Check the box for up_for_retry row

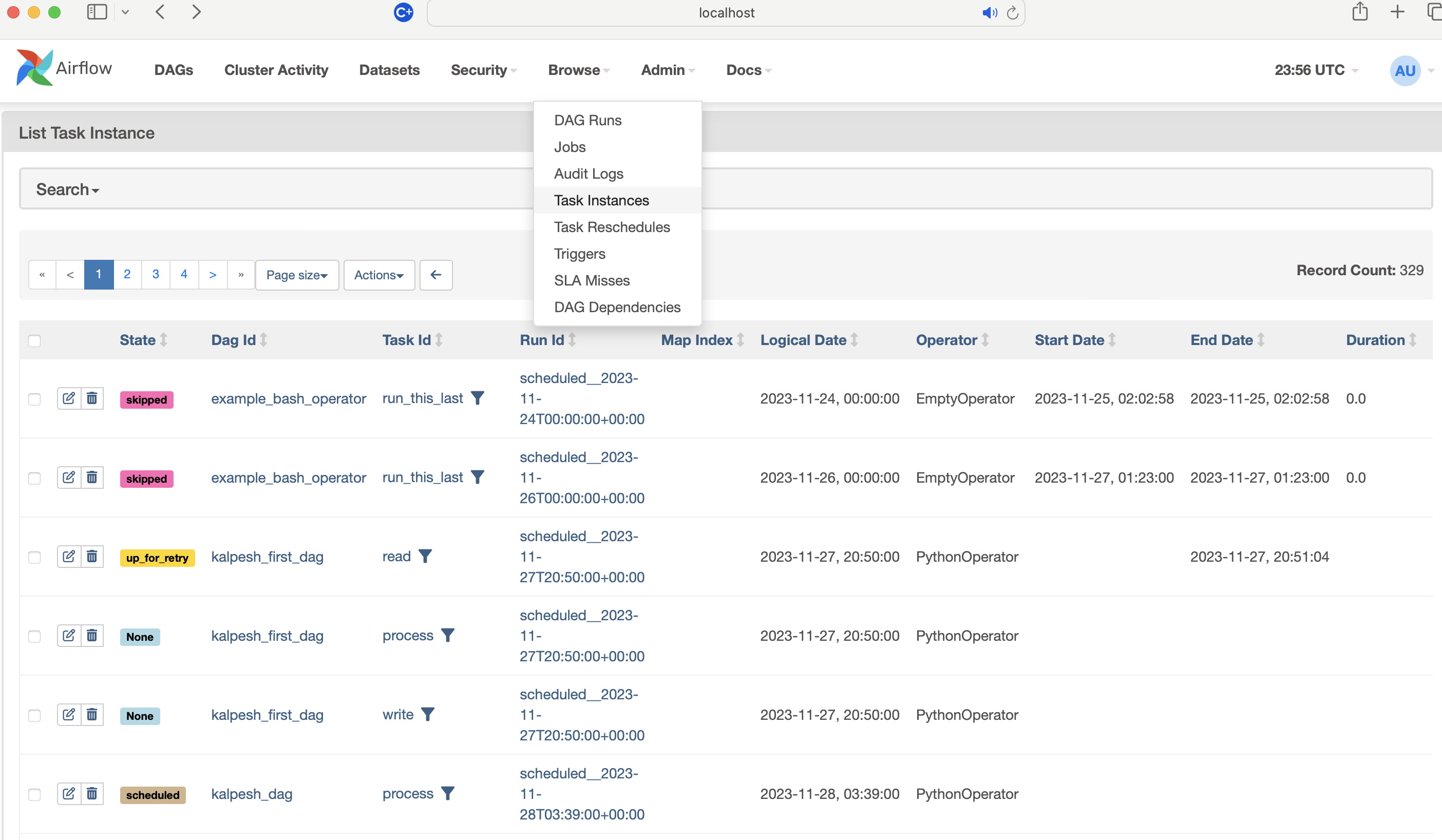[34, 557]
